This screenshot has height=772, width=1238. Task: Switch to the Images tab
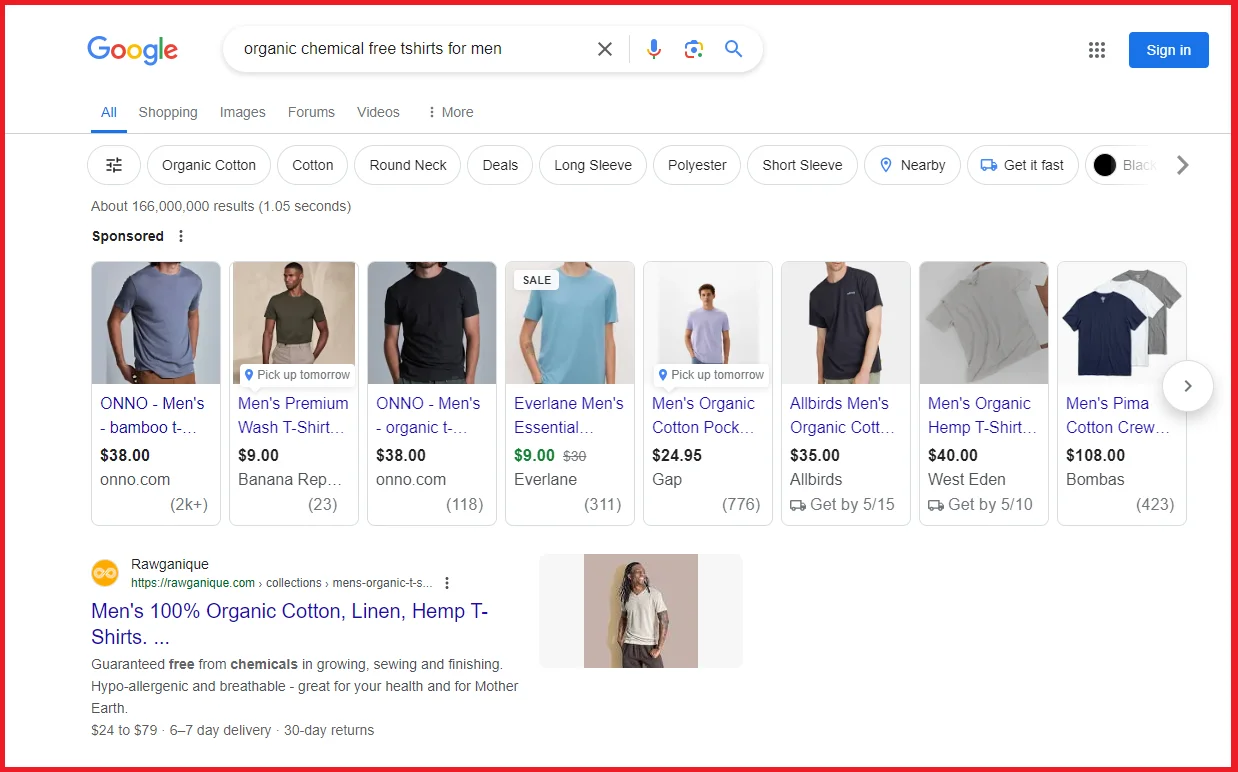(243, 112)
